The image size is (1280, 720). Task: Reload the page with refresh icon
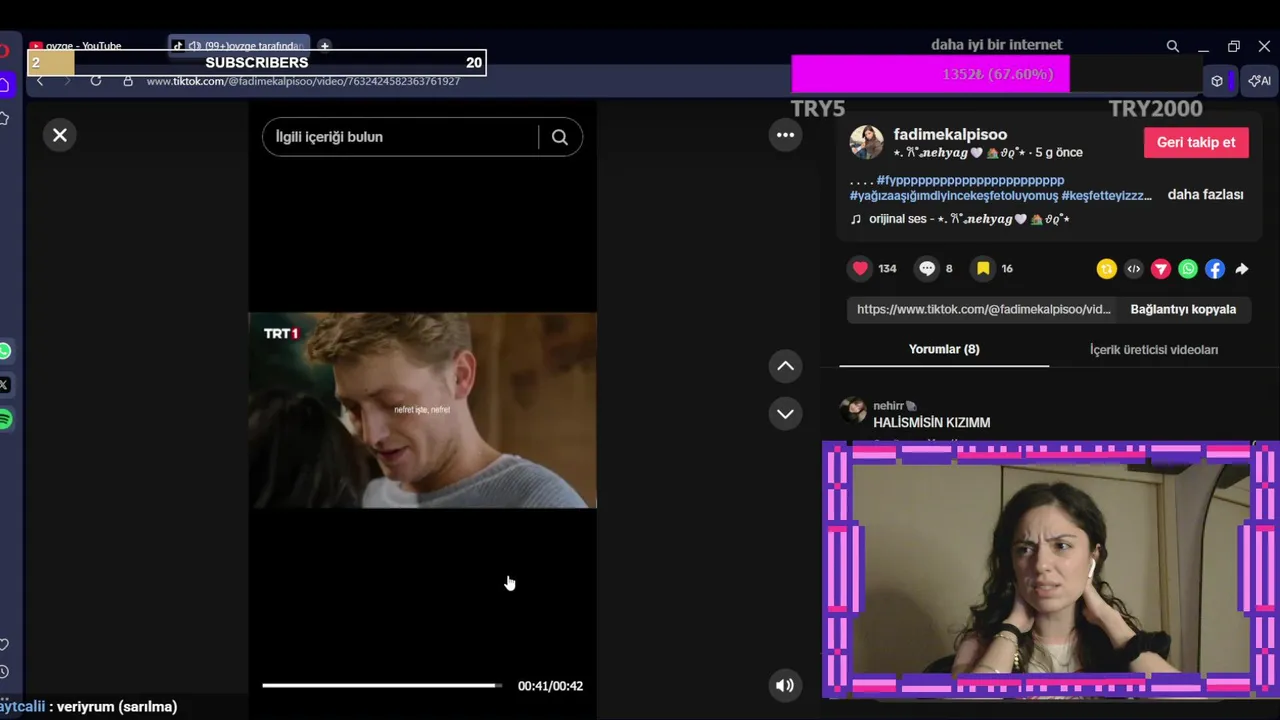click(x=96, y=81)
